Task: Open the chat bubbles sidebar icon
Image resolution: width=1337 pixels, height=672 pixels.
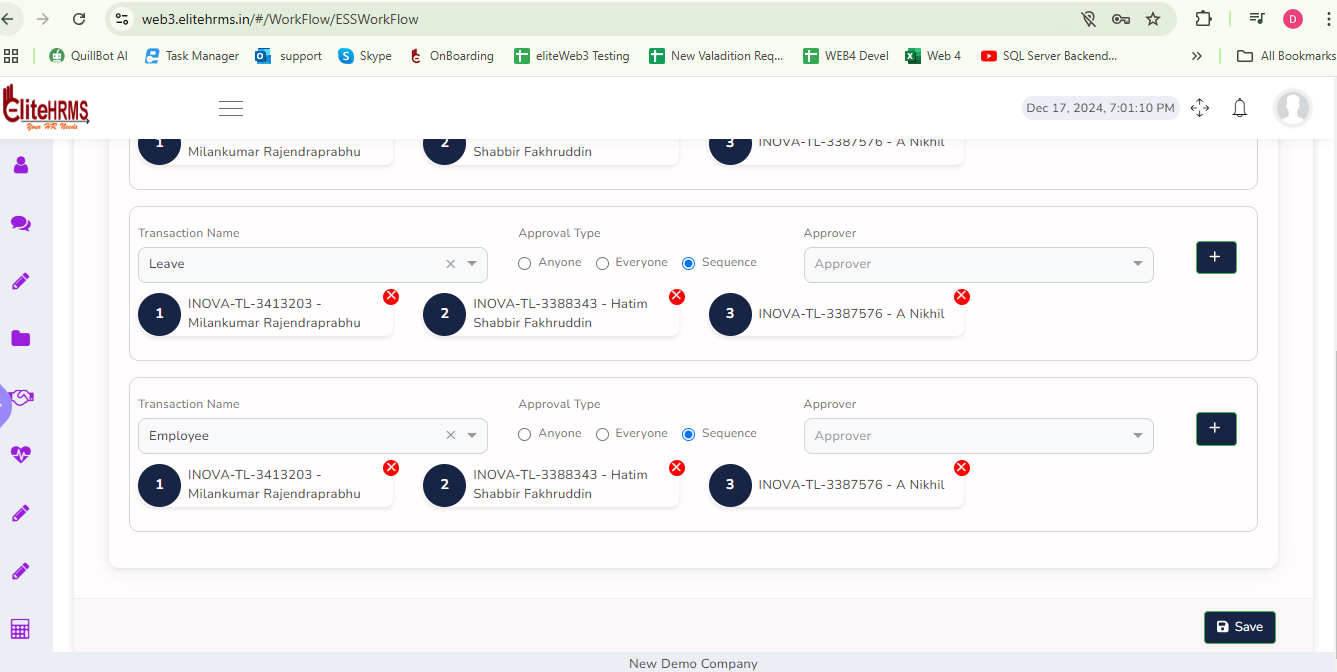Action: pyautogui.click(x=20, y=223)
